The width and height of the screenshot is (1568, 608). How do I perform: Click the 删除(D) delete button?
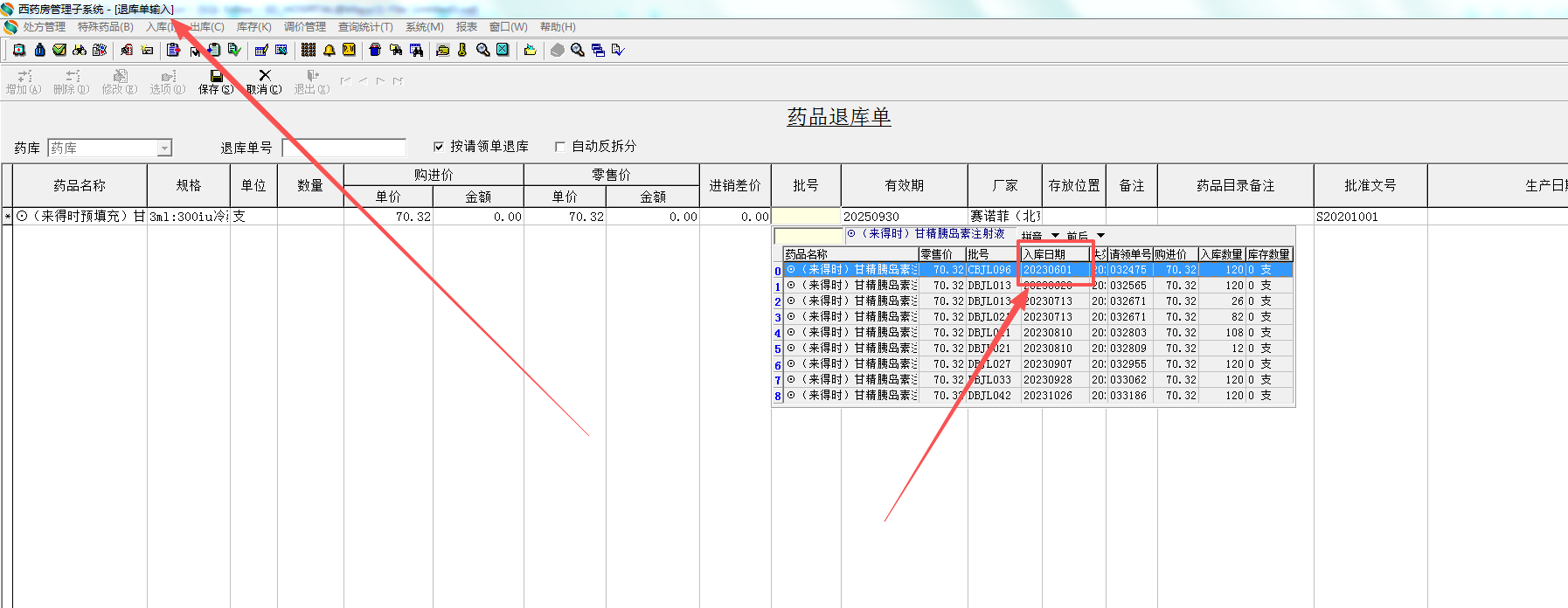tap(72, 82)
